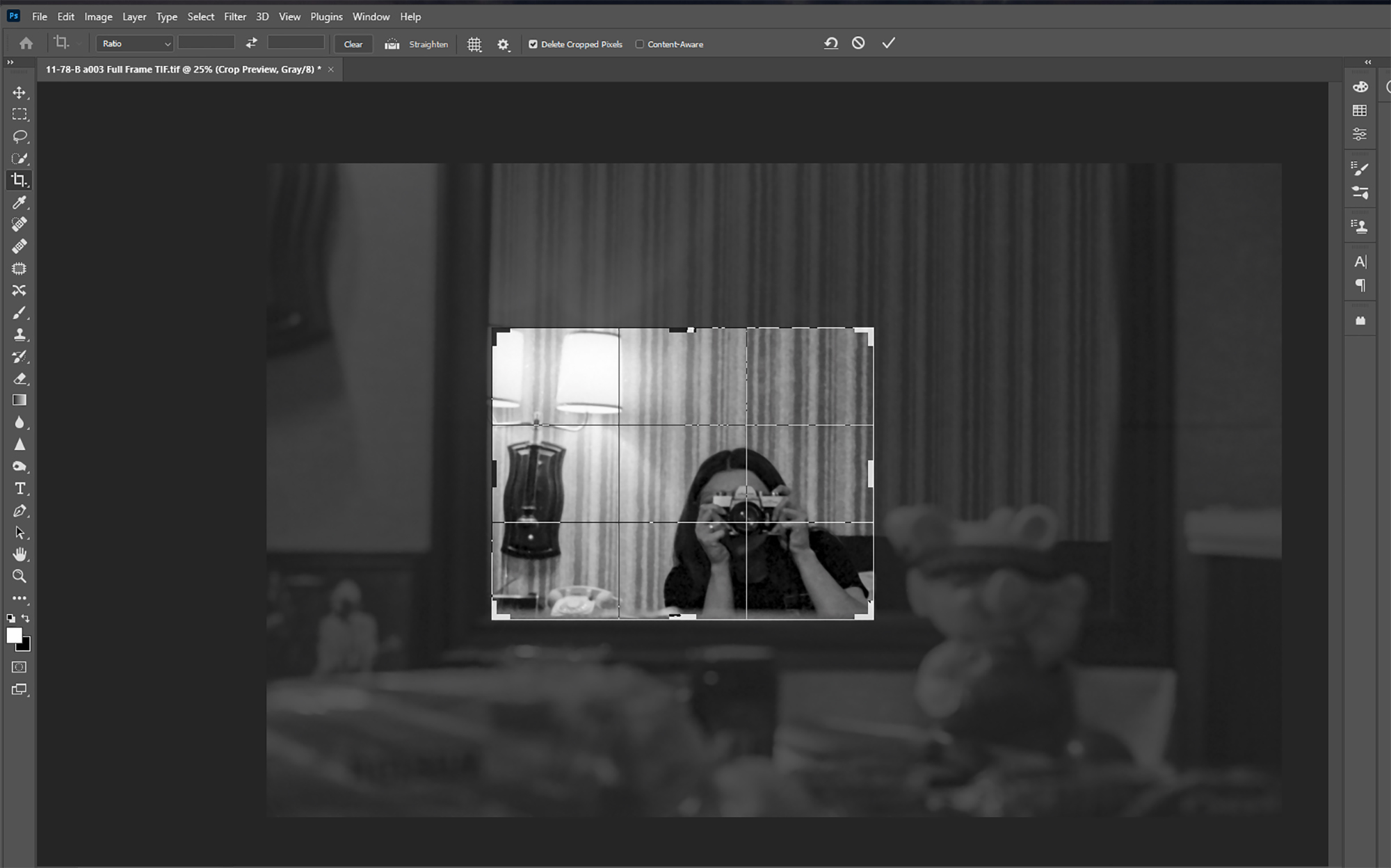
Task: Click the foreground color swatch
Action: [14, 635]
